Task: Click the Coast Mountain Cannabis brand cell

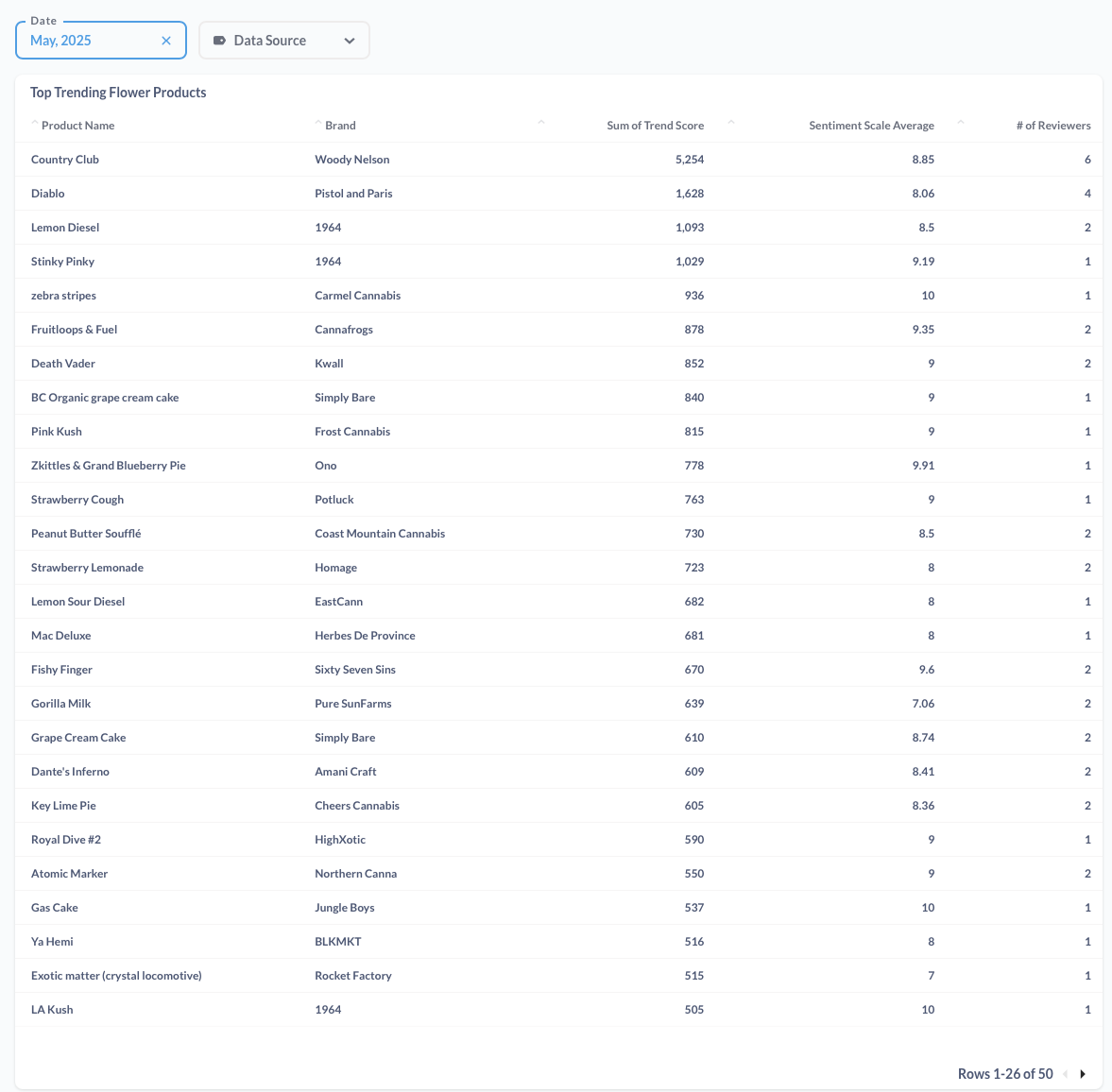Action: click(380, 534)
